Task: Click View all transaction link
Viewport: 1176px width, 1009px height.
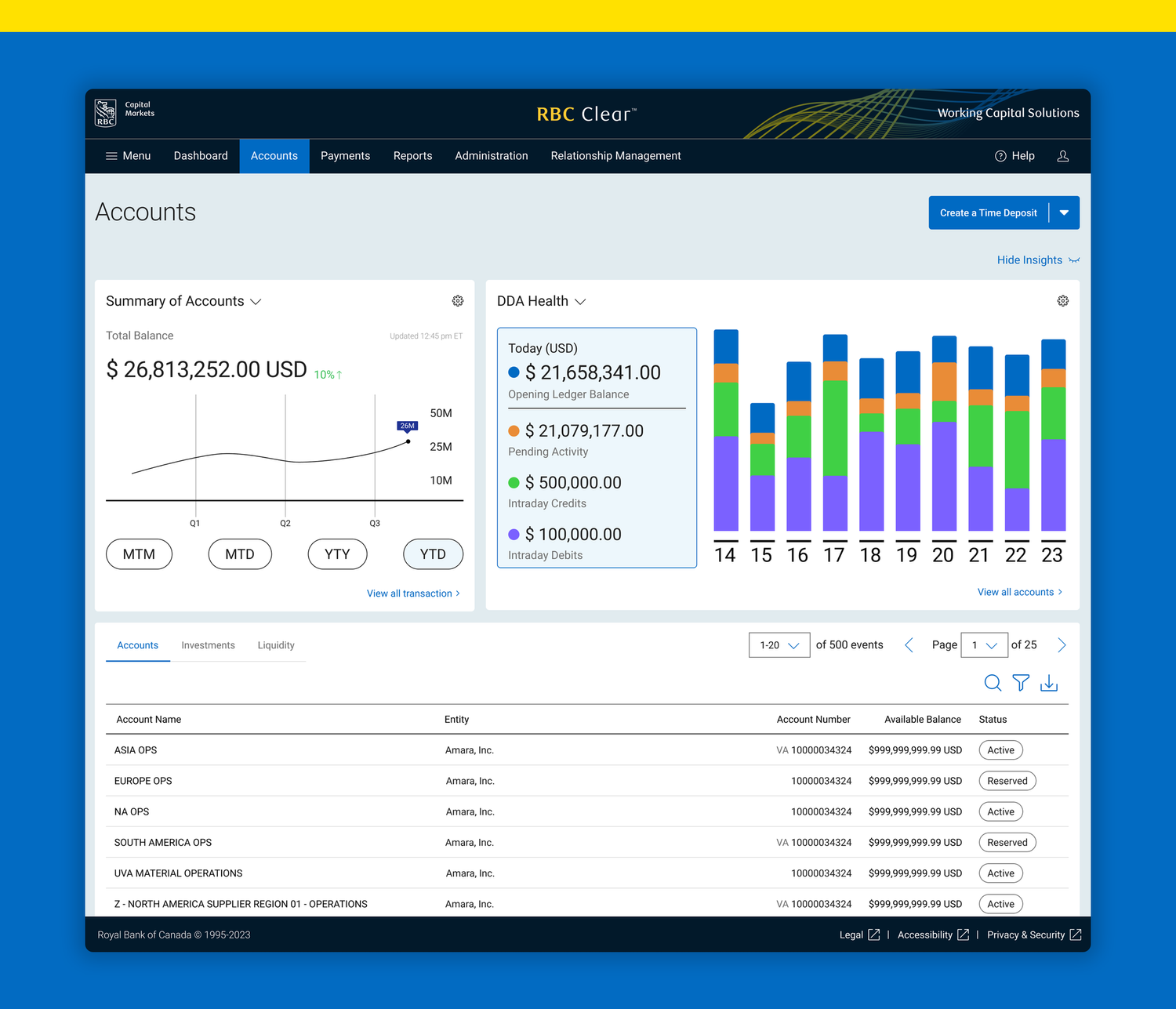Action: click(413, 593)
